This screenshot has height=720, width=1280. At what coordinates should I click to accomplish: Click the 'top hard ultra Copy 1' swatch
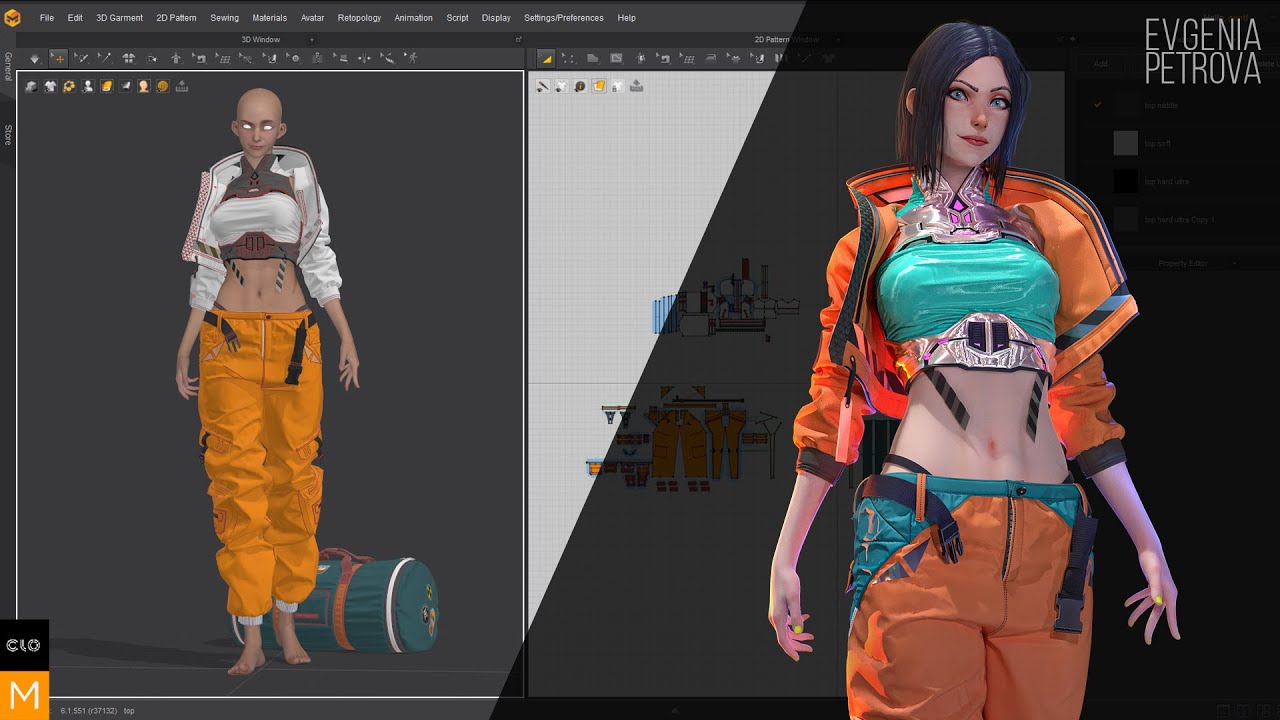click(1126, 219)
